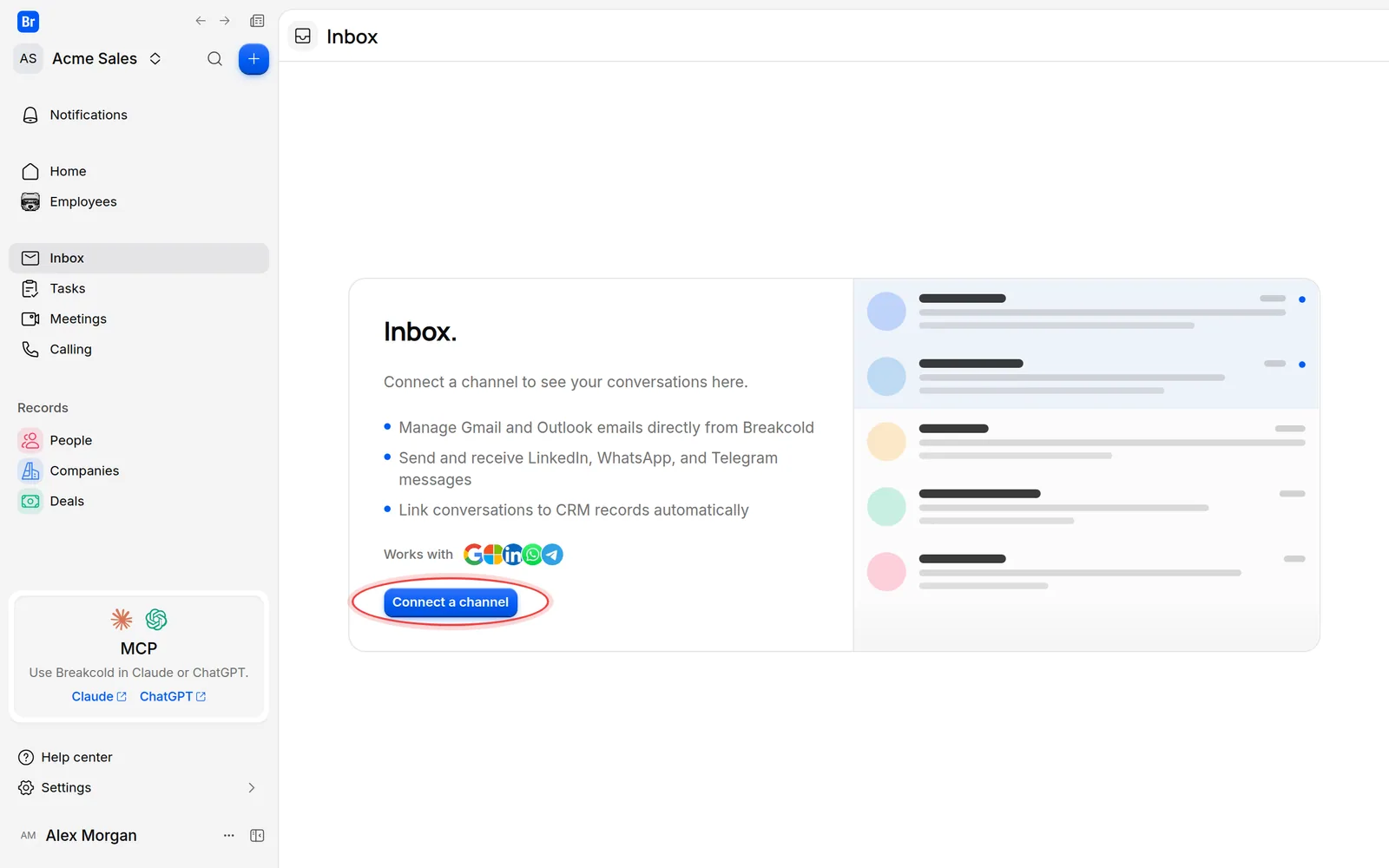
Task: Click the Google icon beside Works with
Action: [x=473, y=554]
